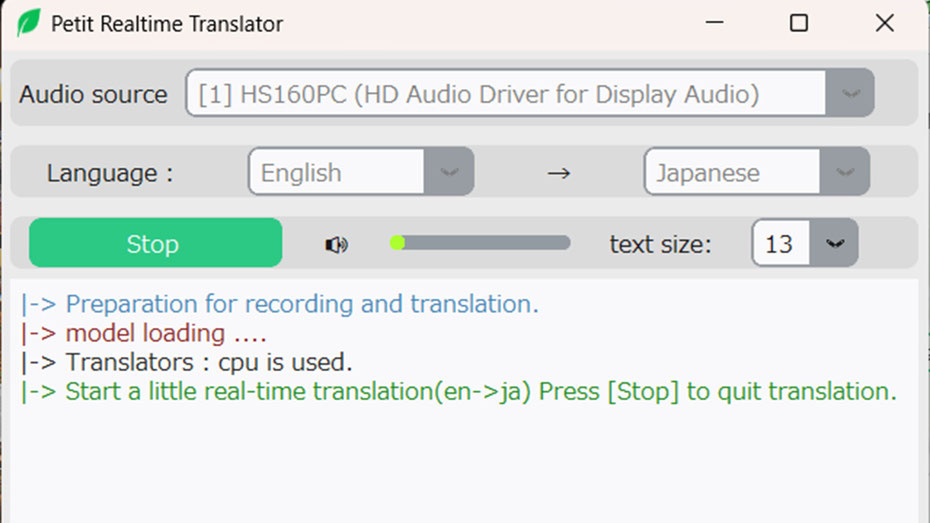Click the 'Translators : cpu is used' log line
930x523 pixels.
point(186,362)
